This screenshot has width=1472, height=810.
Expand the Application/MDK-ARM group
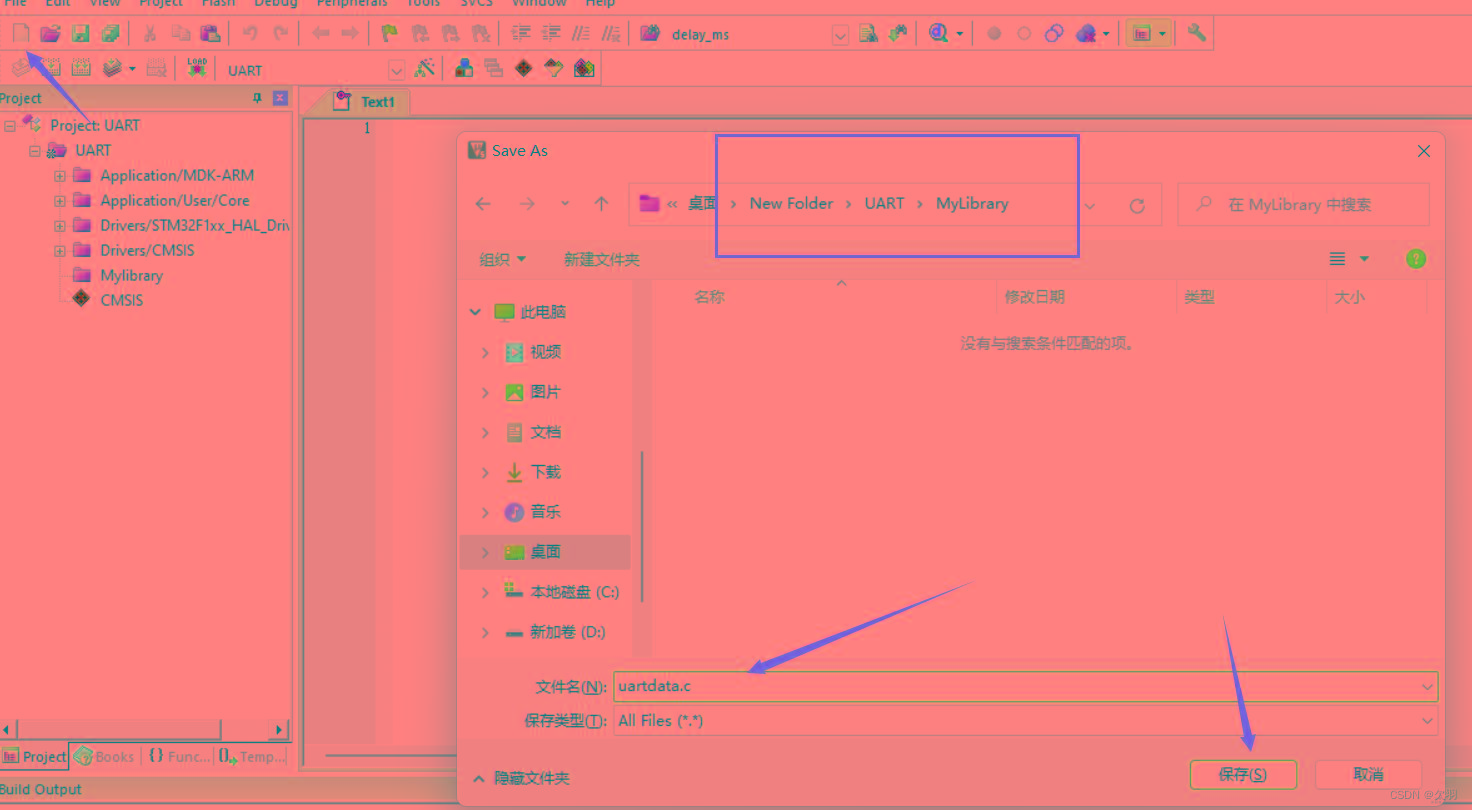point(60,175)
